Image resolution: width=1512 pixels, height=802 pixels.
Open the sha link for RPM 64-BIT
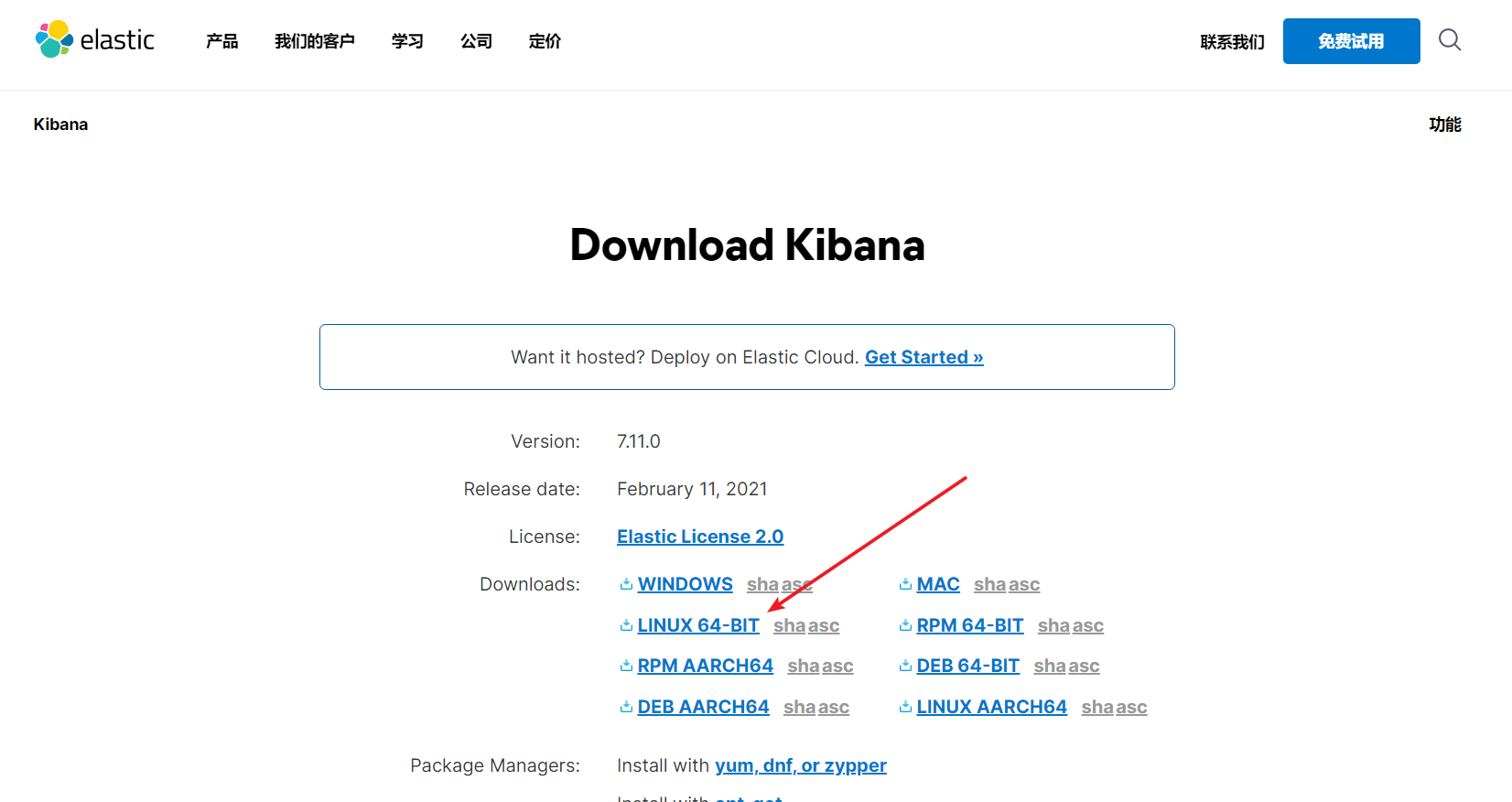pos(1053,625)
